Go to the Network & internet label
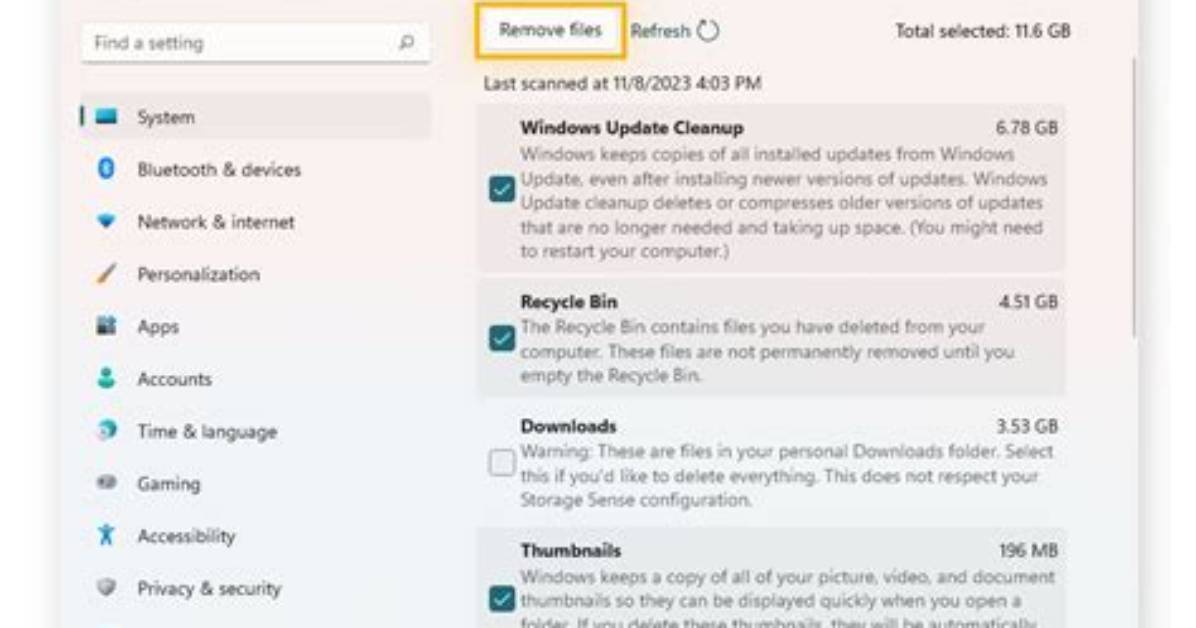The width and height of the screenshot is (1196, 628). click(x=216, y=222)
